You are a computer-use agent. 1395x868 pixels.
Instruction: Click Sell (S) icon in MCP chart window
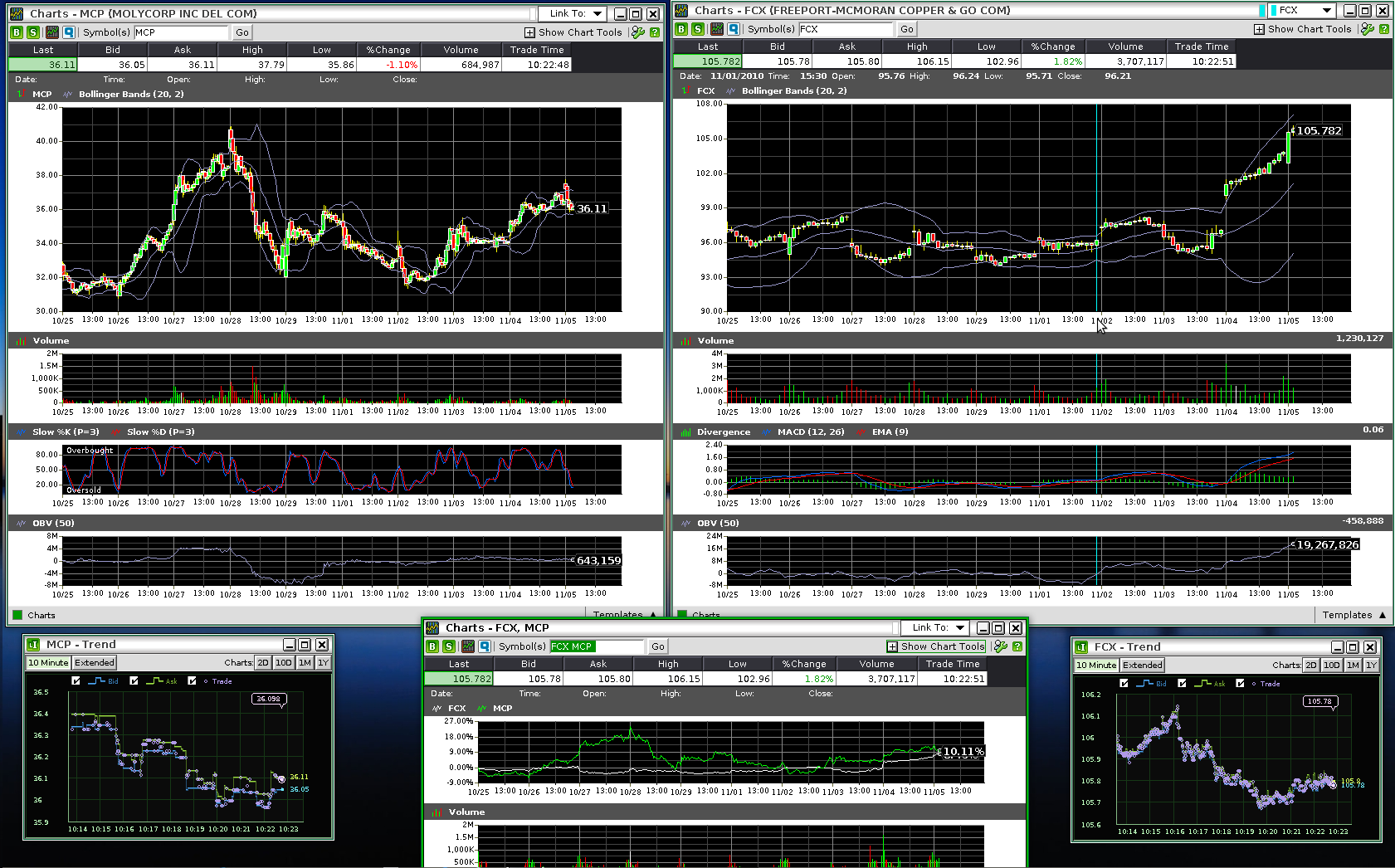click(33, 32)
